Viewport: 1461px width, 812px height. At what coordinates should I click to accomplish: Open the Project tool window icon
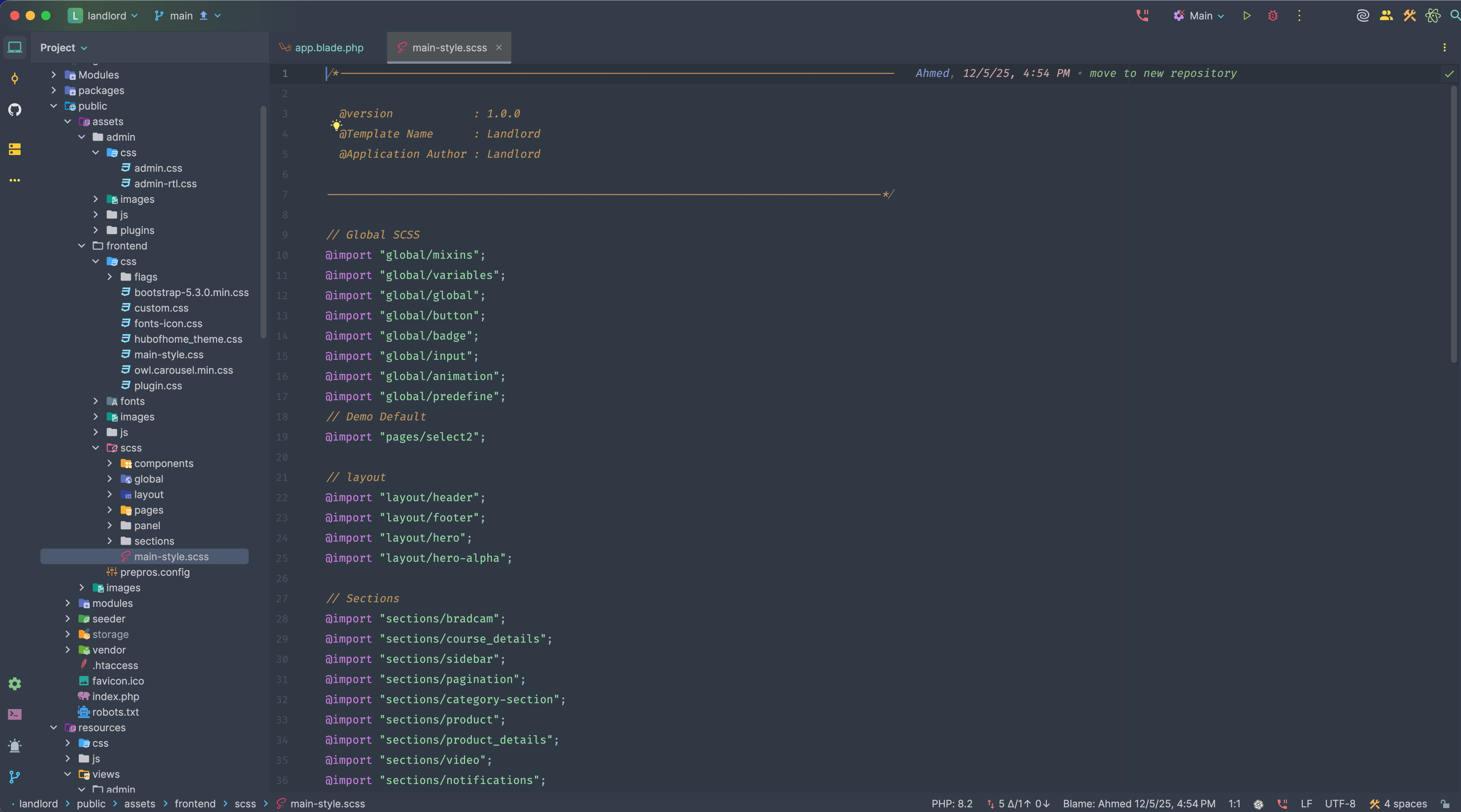coord(14,47)
